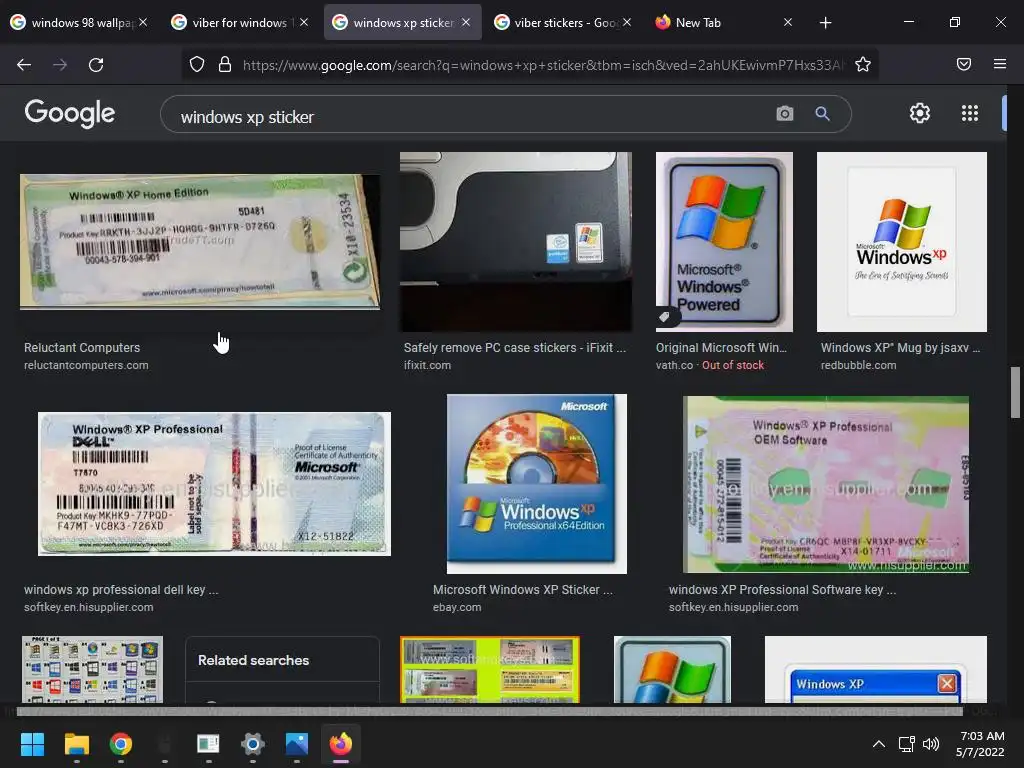The height and width of the screenshot is (768, 1024).
Task: Open the XP Home Edition key sticker image
Action: 200,242
